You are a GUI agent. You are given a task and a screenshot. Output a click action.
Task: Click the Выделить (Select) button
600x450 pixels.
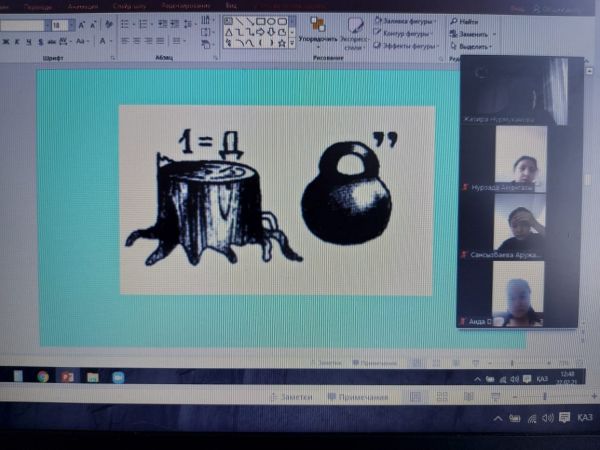click(472, 46)
